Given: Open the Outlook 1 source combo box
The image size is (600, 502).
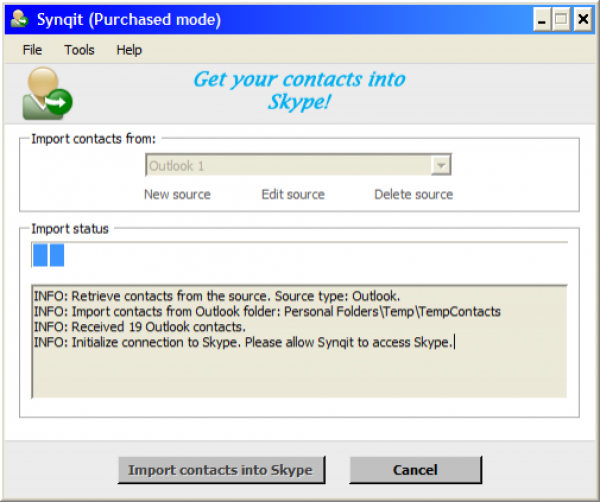Looking at the screenshot, I should (288, 166).
